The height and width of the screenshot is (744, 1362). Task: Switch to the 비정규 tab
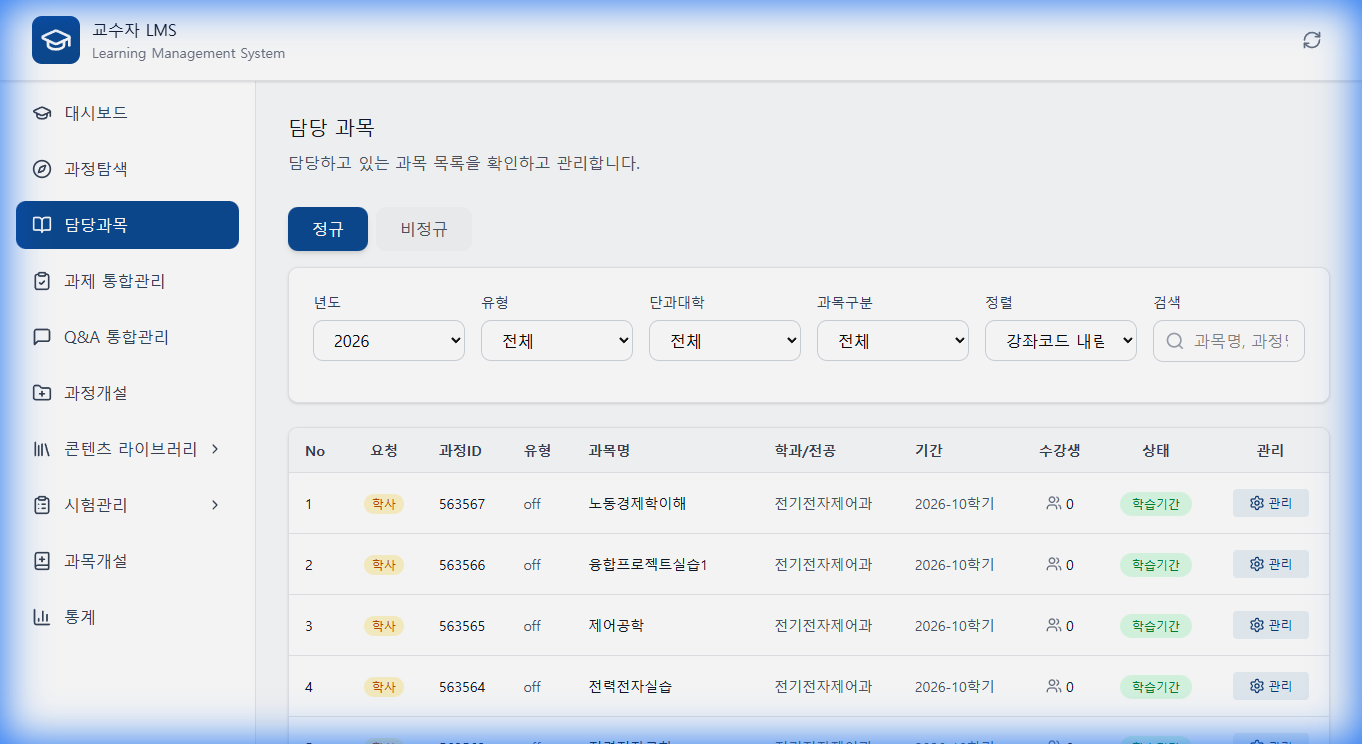pyautogui.click(x=423, y=228)
